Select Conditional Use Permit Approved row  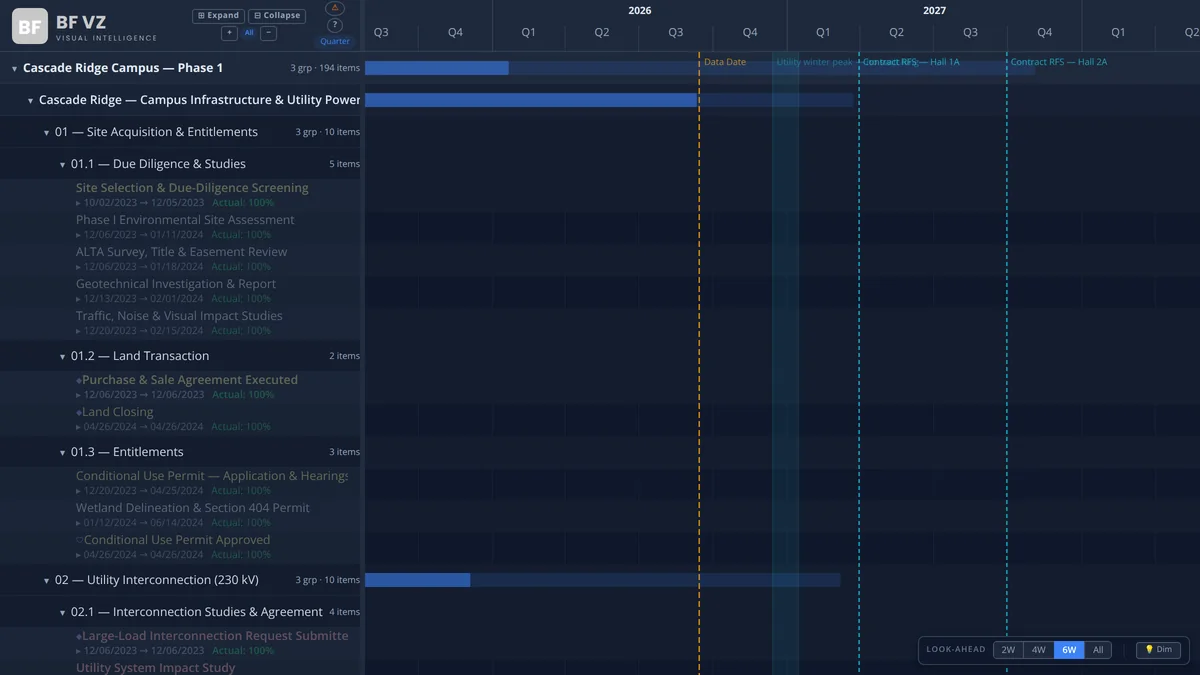pos(182,547)
